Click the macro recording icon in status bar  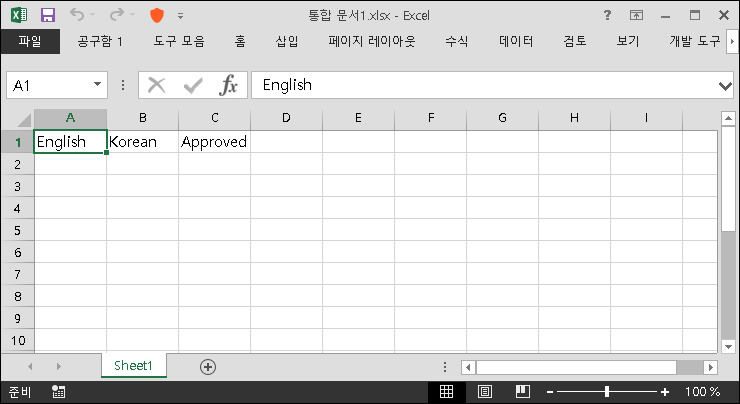(x=58, y=392)
